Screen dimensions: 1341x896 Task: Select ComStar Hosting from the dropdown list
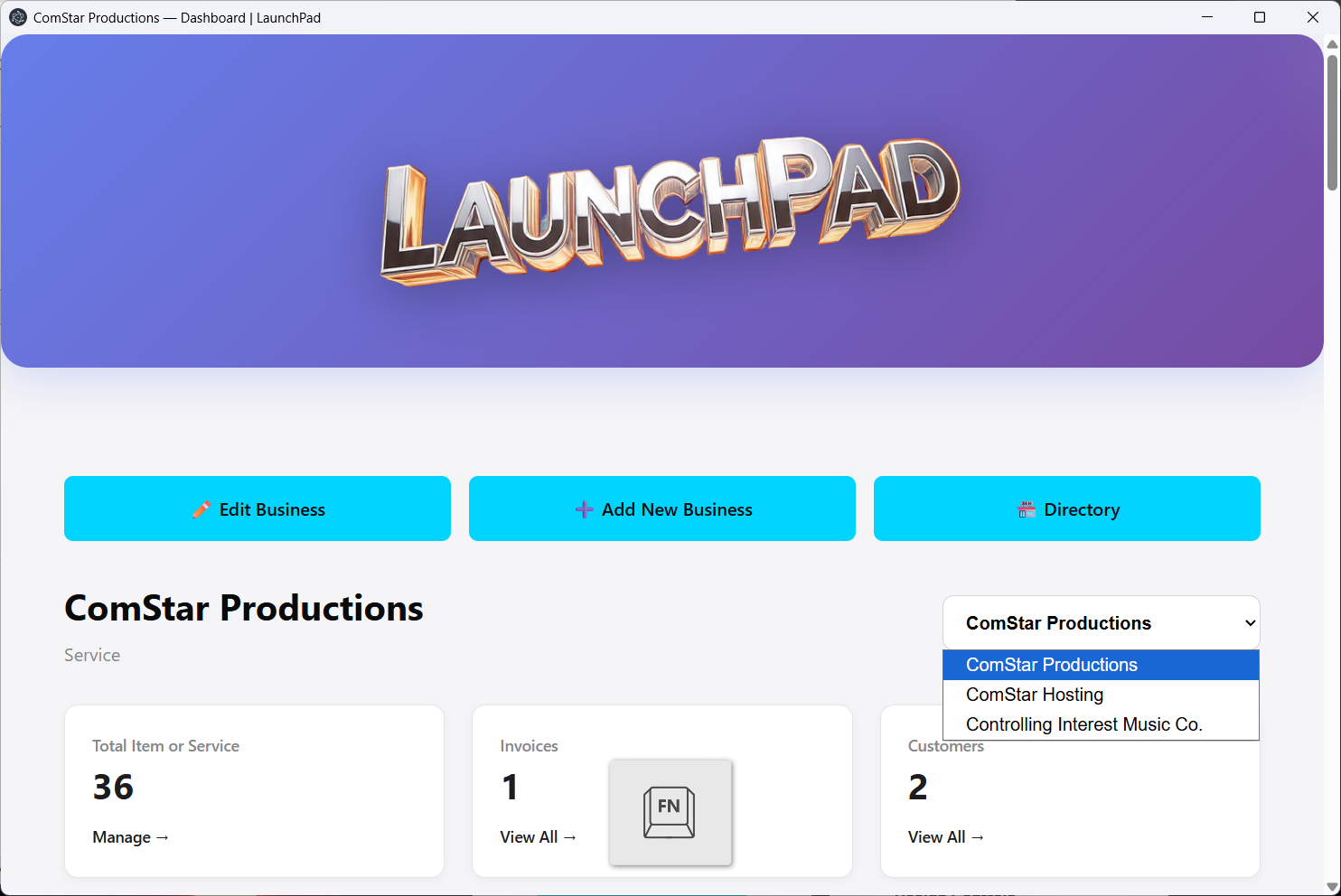click(1035, 695)
